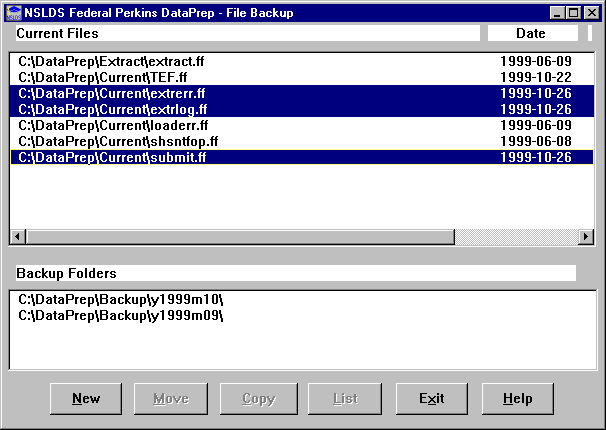The image size is (606, 430).
Task: Click the Date column header
Action: point(533,33)
